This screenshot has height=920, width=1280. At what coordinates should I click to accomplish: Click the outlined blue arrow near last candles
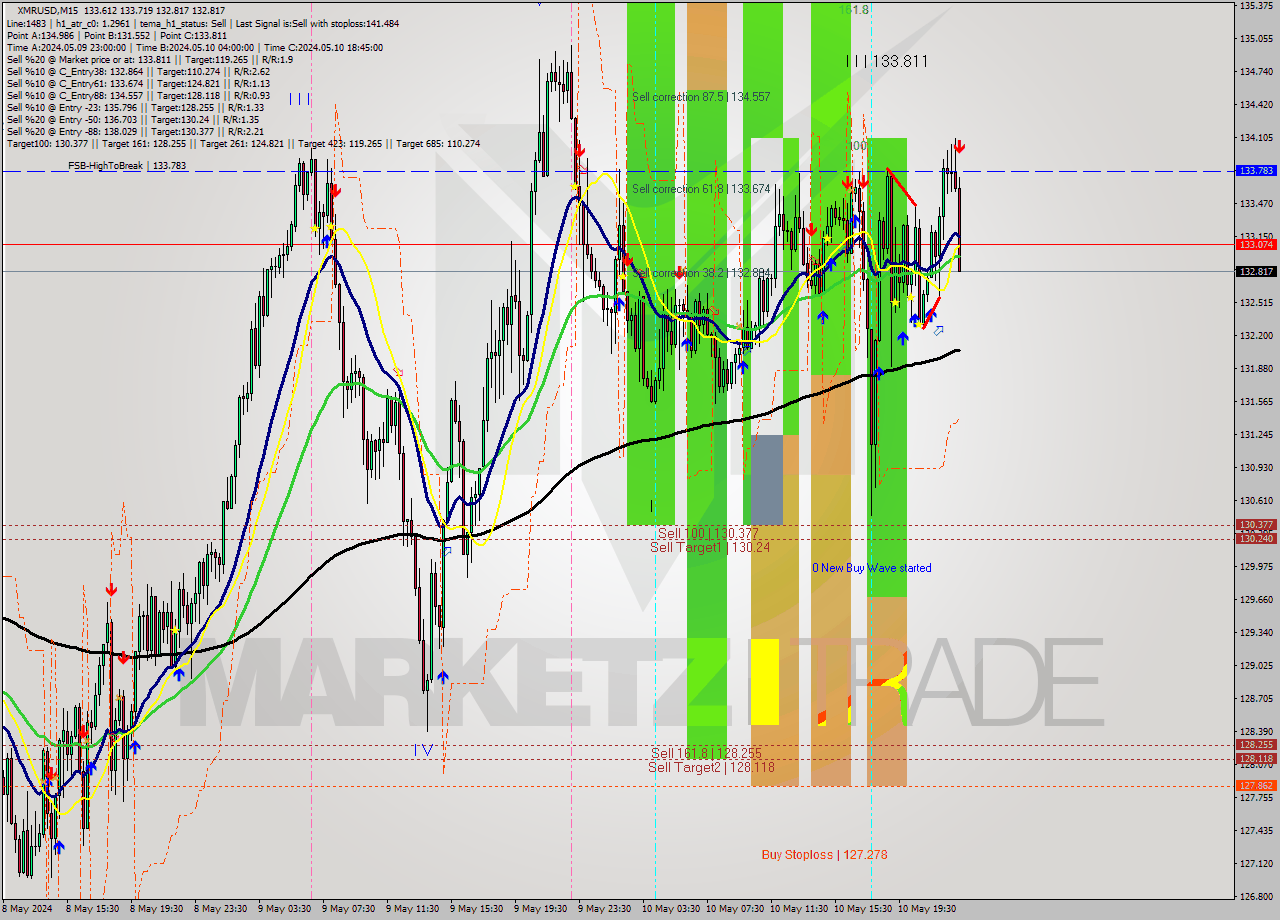pos(938,330)
